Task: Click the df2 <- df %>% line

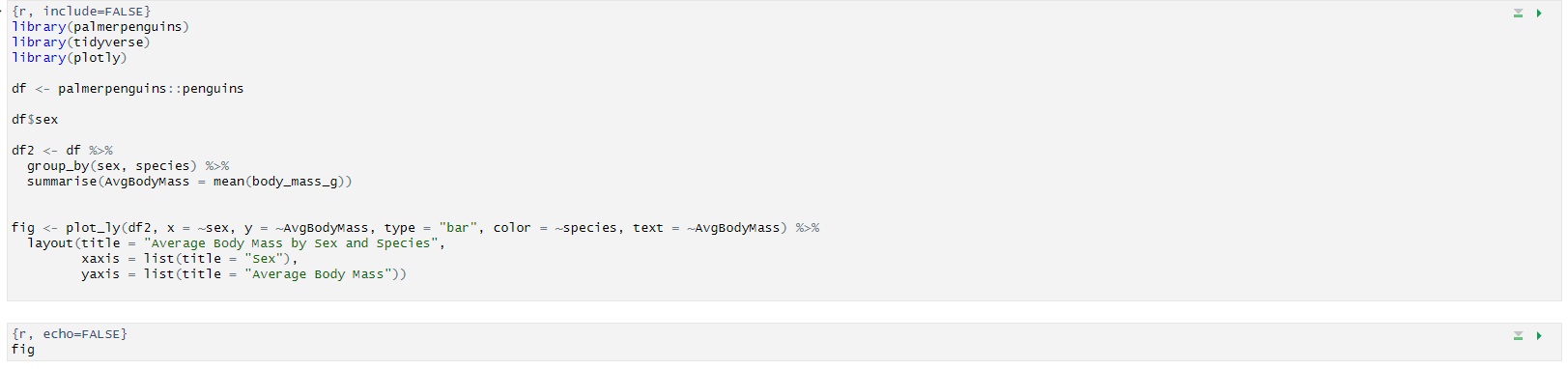Action: 62,151
